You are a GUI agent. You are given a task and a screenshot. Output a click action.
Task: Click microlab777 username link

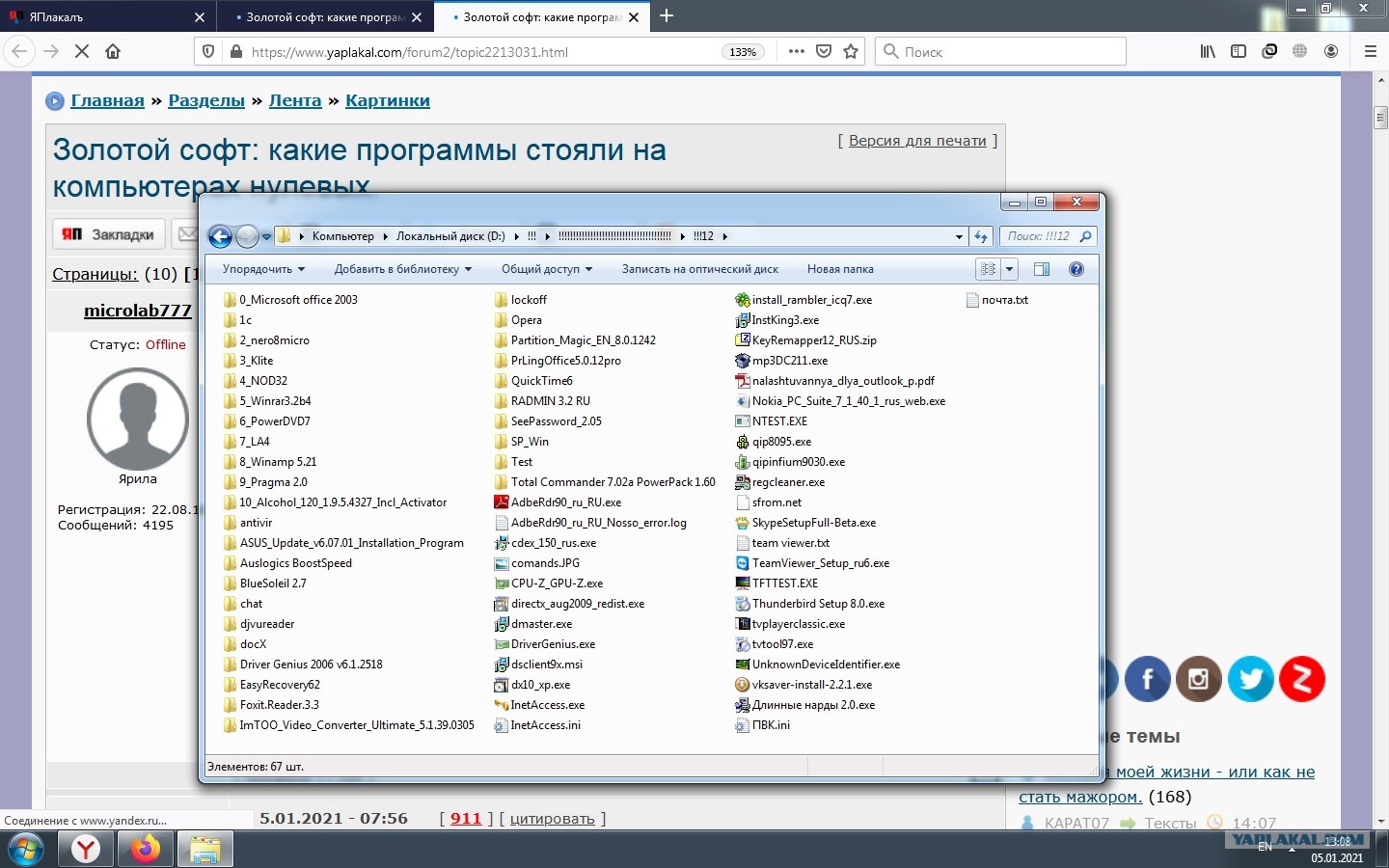(x=138, y=311)
